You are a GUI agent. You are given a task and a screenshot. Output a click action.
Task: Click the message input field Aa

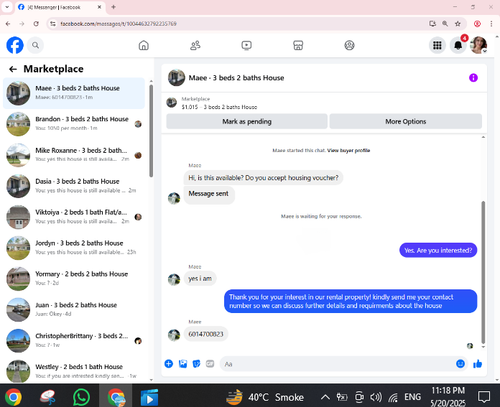337,364
